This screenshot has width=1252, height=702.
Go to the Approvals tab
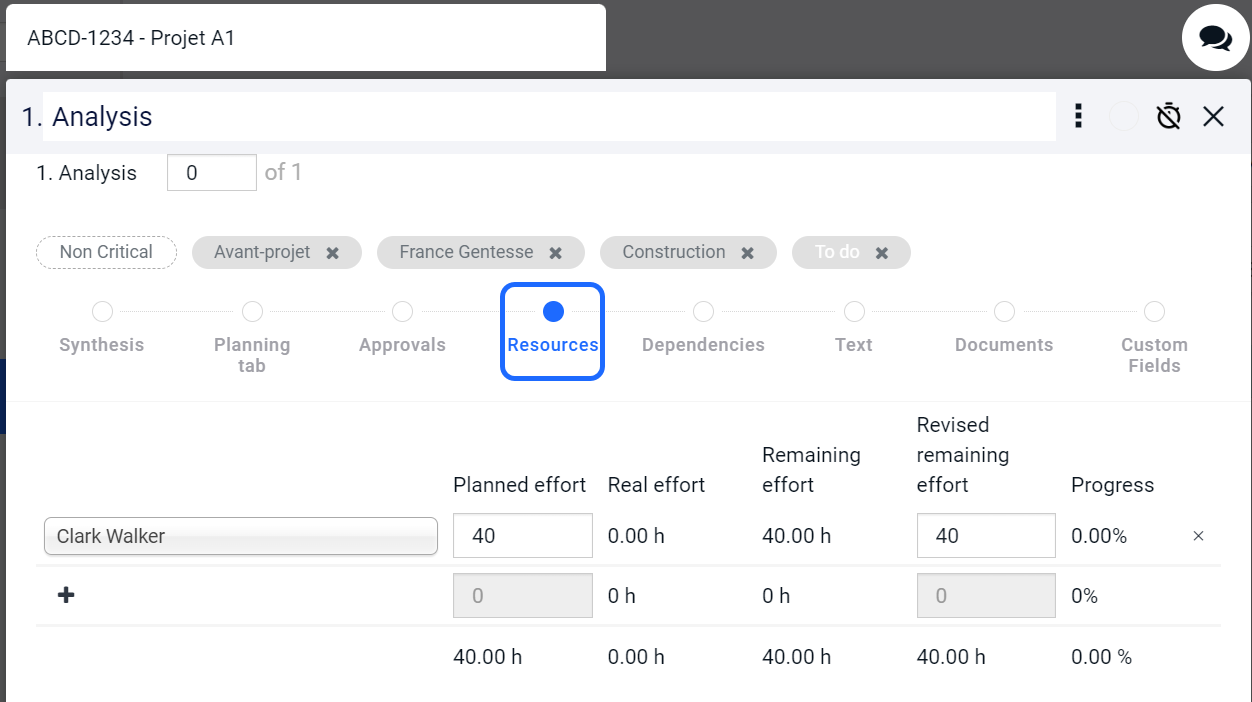[402, 331]
